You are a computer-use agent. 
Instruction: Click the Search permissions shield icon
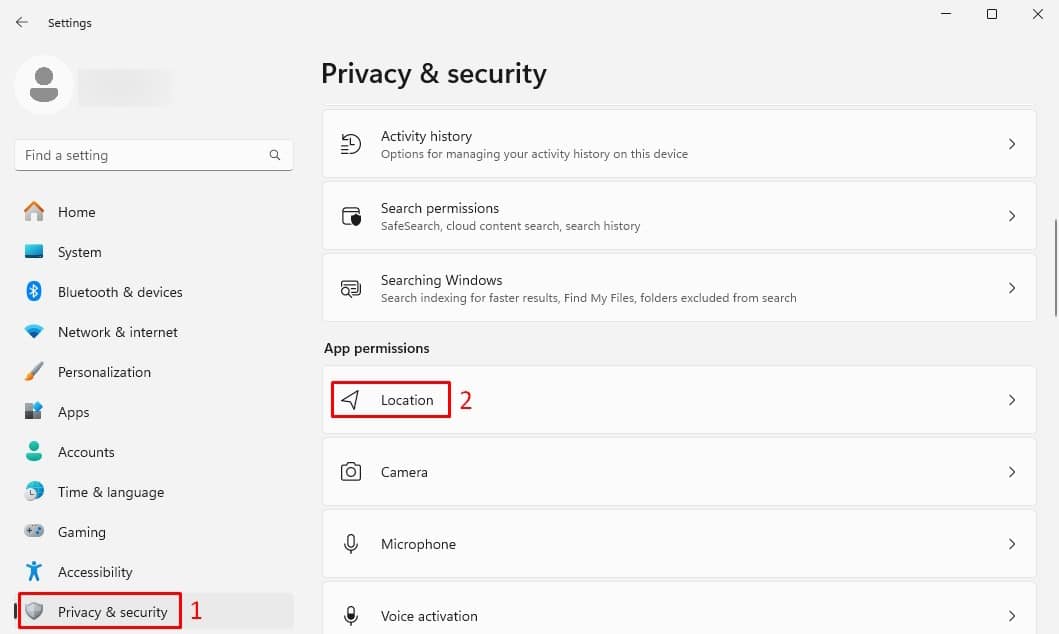pyautogui.click(x=351, y=216)
